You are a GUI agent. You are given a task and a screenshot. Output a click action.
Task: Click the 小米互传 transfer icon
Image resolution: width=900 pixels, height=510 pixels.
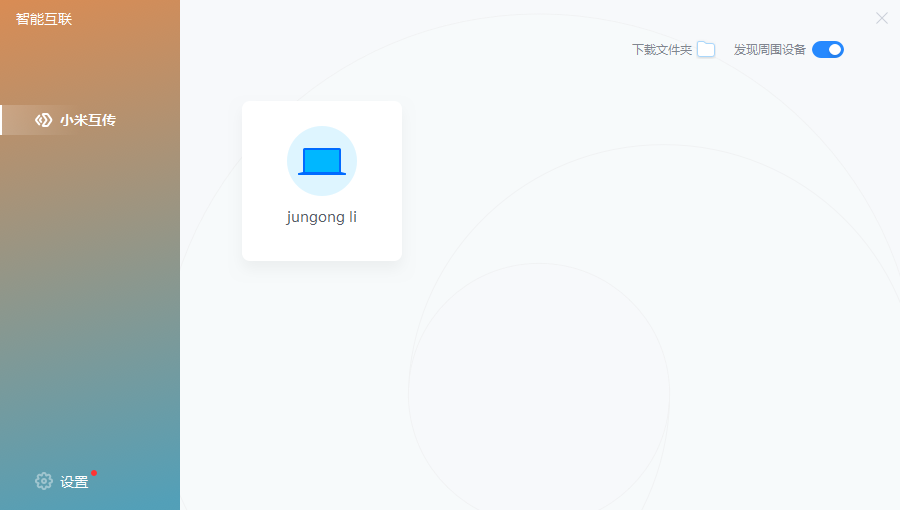(44, 120)
